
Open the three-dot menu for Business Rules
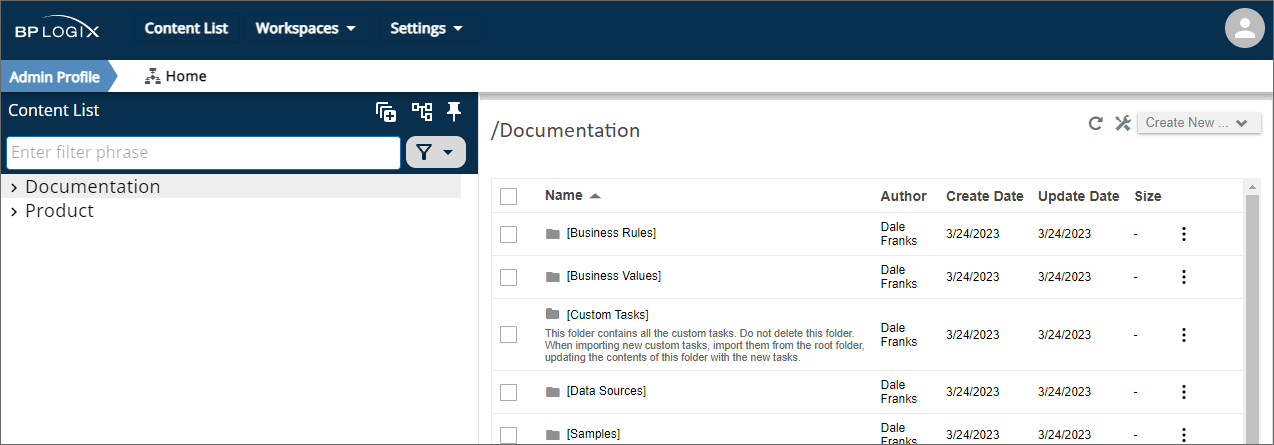coord(1184,234)
